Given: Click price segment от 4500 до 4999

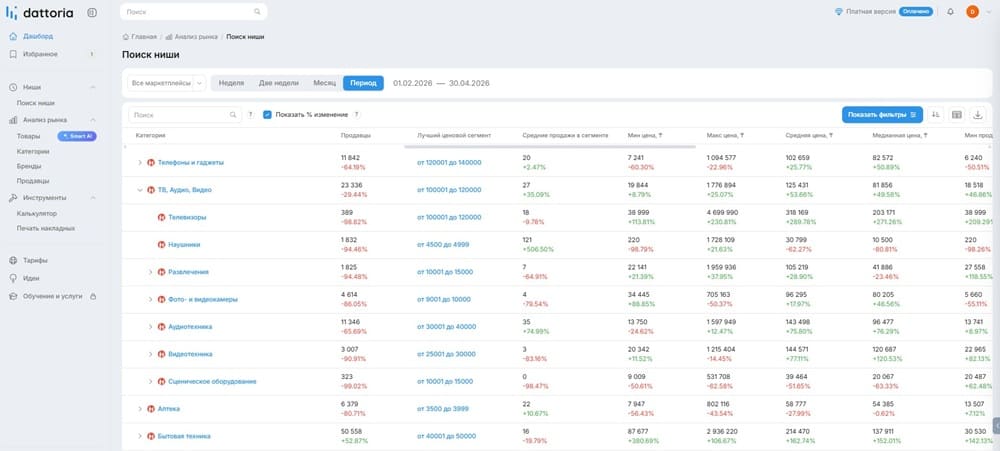Looking at the screenshot, I should (443, 244).
